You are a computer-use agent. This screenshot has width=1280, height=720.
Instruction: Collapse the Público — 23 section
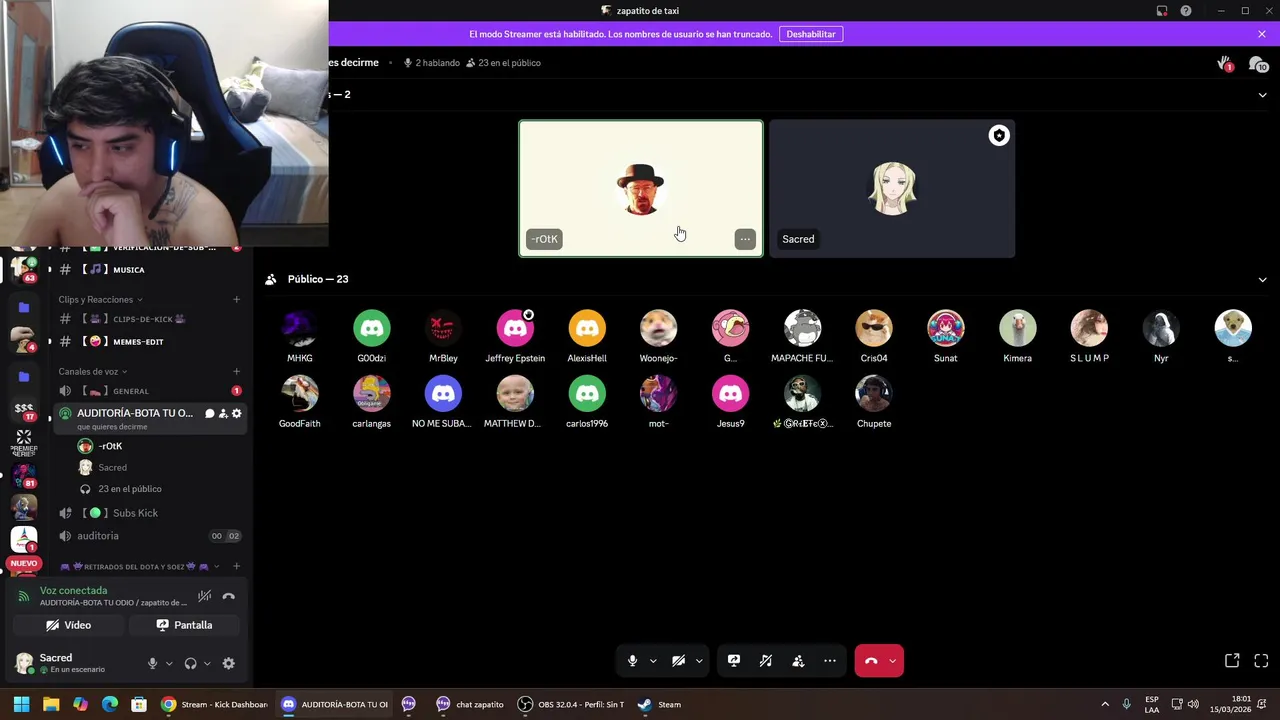(1262, 280)
